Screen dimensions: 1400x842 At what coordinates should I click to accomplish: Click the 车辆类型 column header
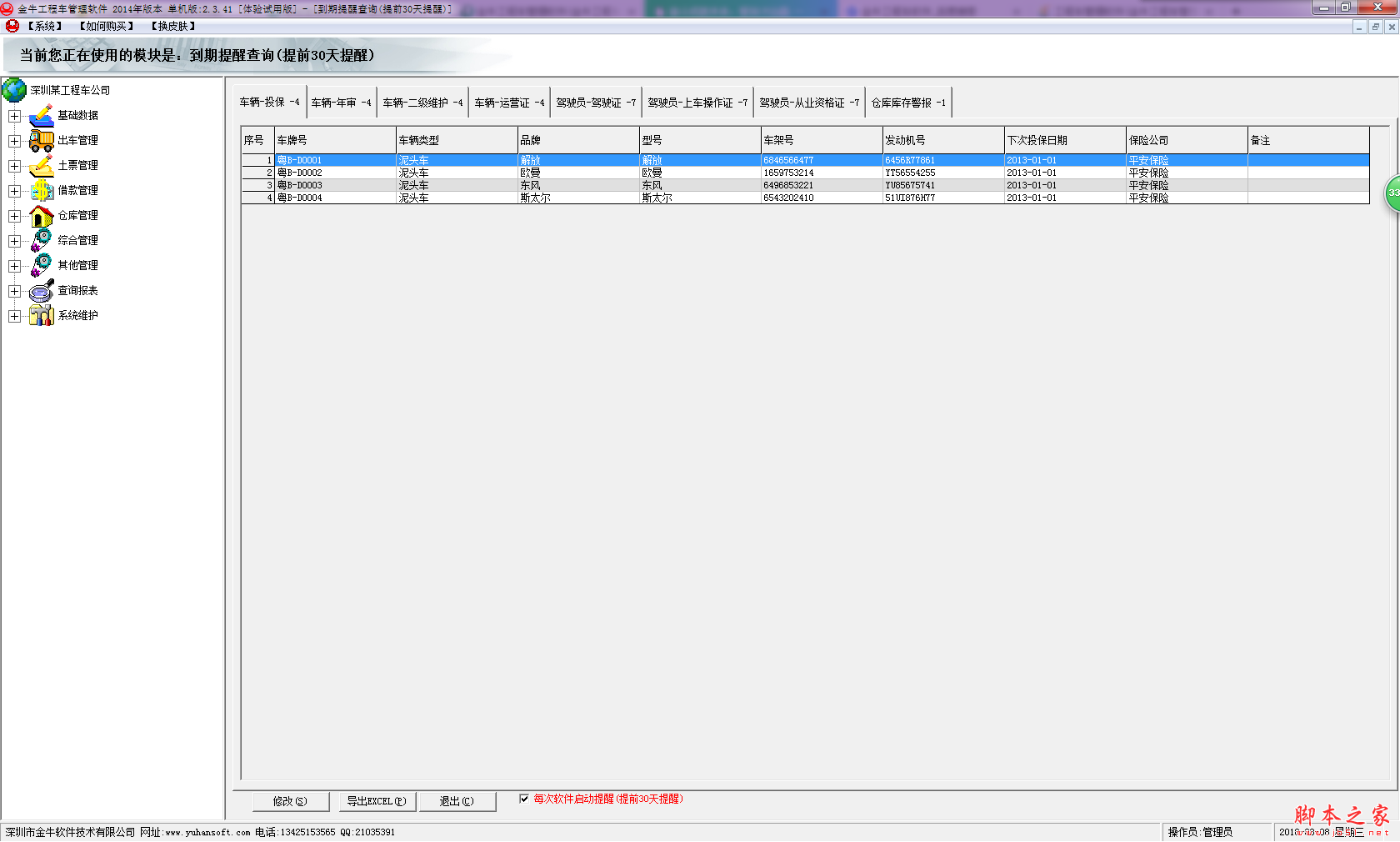pyautogui.click(x=457, y=140)
